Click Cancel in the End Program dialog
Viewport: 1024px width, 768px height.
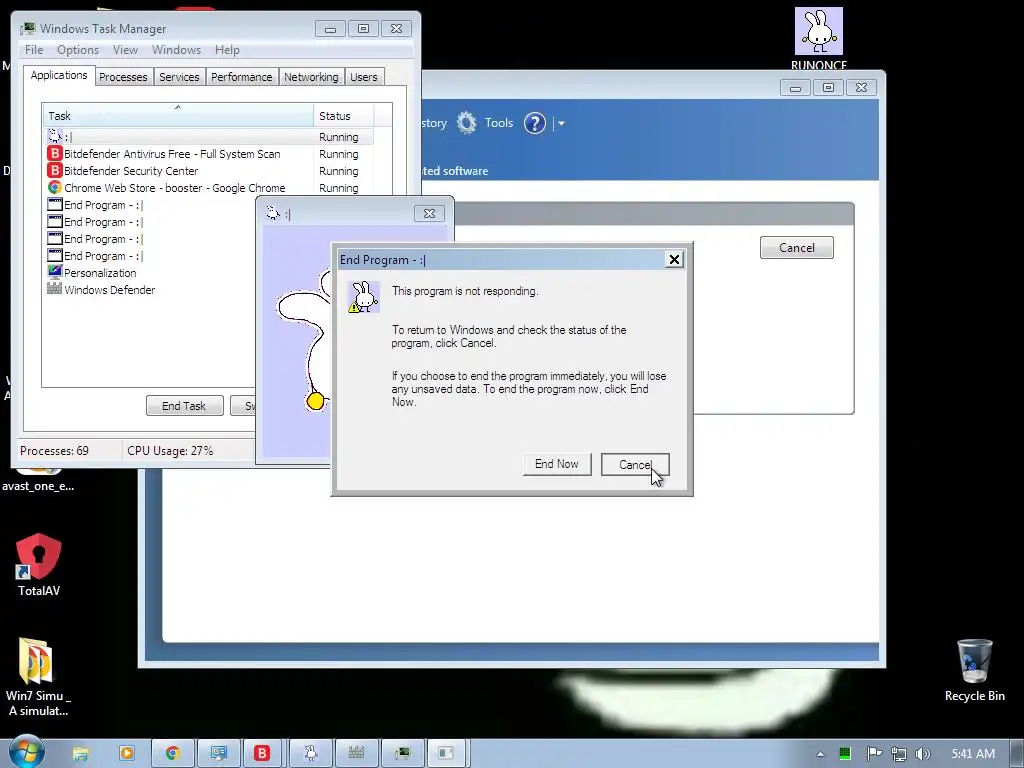tap(635, 464)
